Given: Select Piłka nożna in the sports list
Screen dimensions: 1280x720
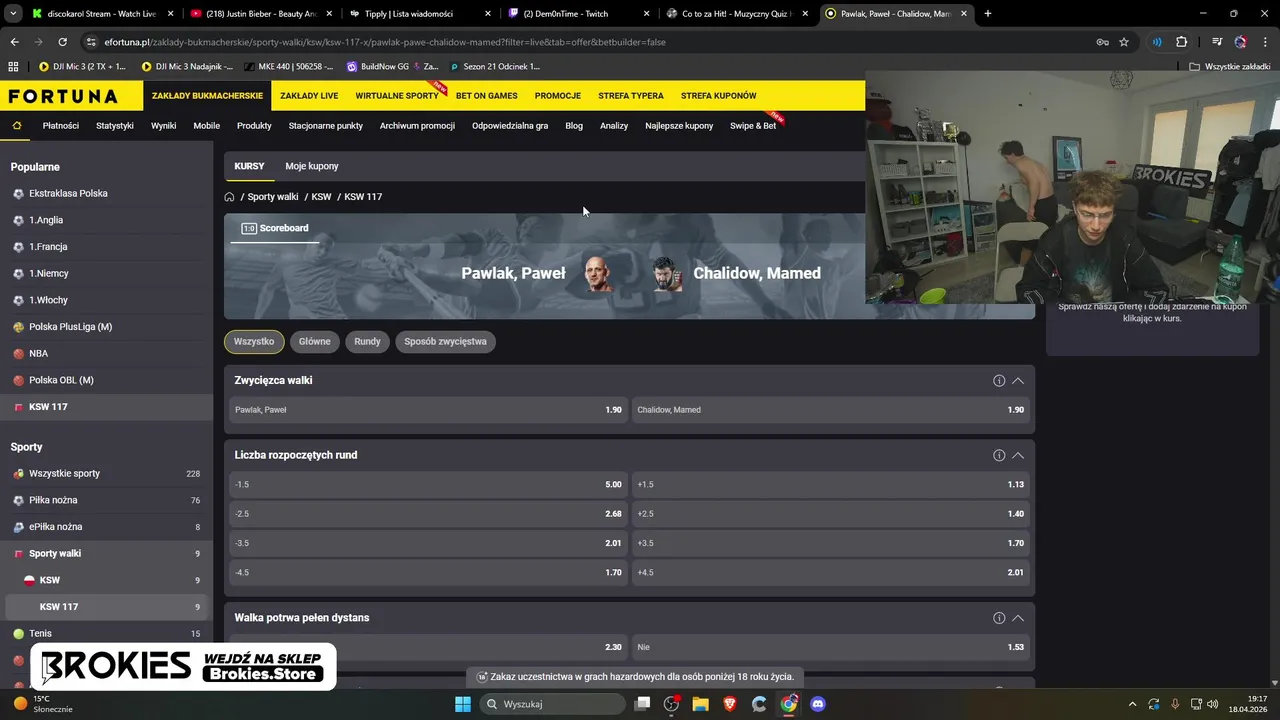Looking at the screenshot, I should (106, 500).
